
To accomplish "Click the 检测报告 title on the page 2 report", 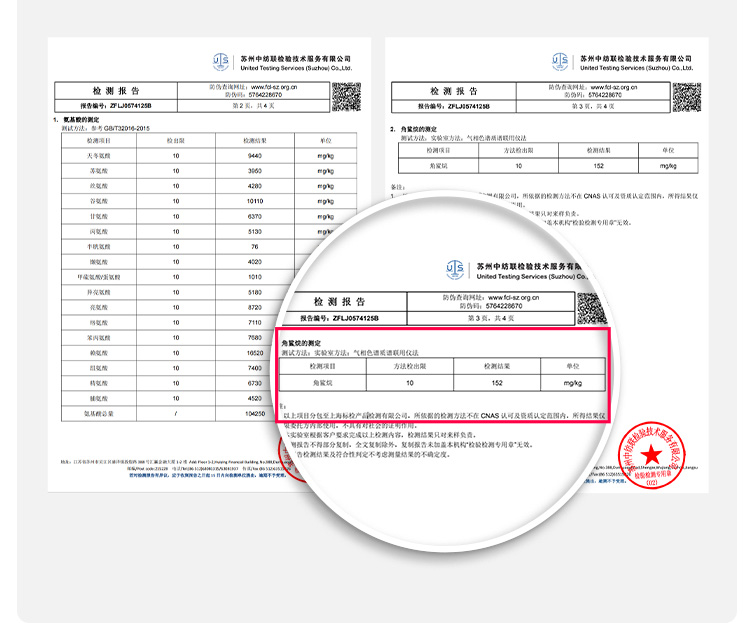I will [116, 91].
